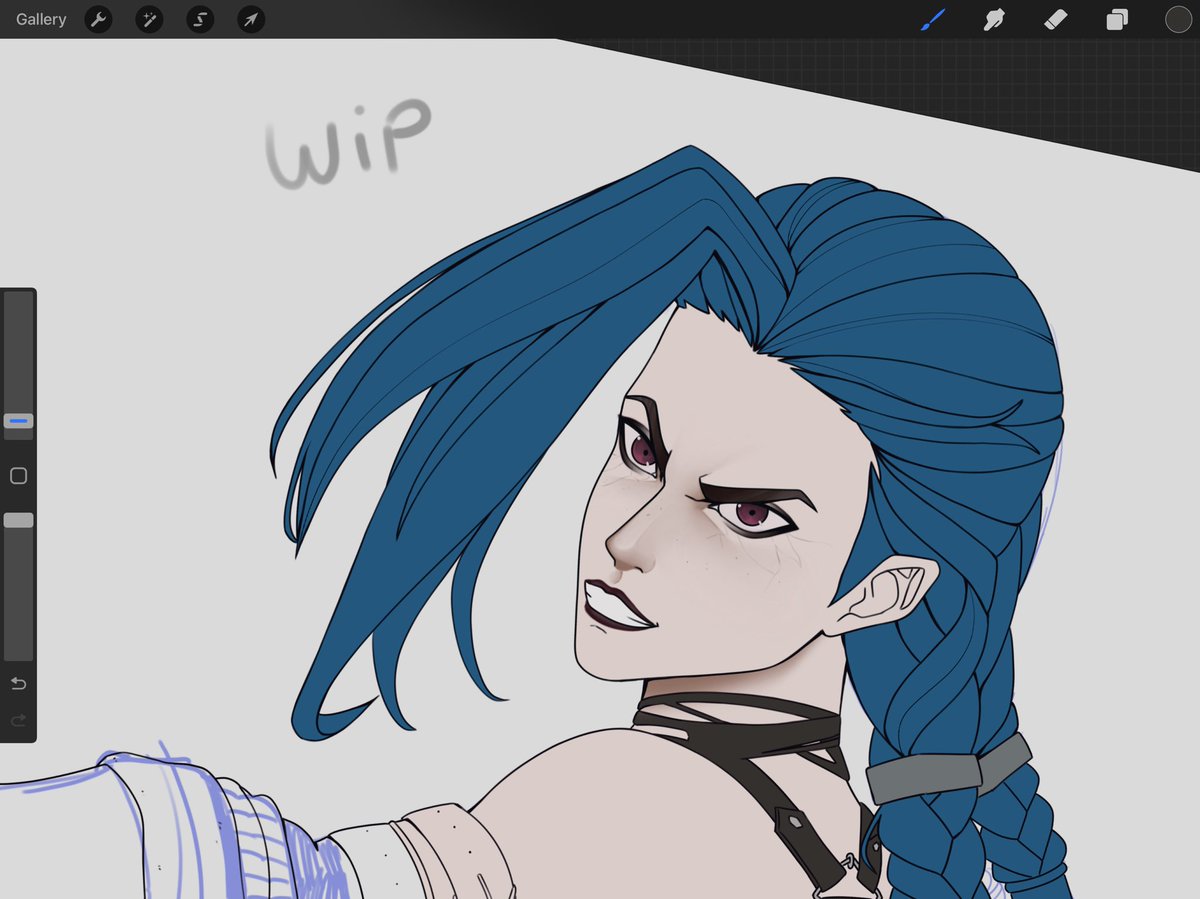1200x899 pixels.
Task: Open the Actions wrench menu
Action: pyautogui.click(x=98, y=19)
